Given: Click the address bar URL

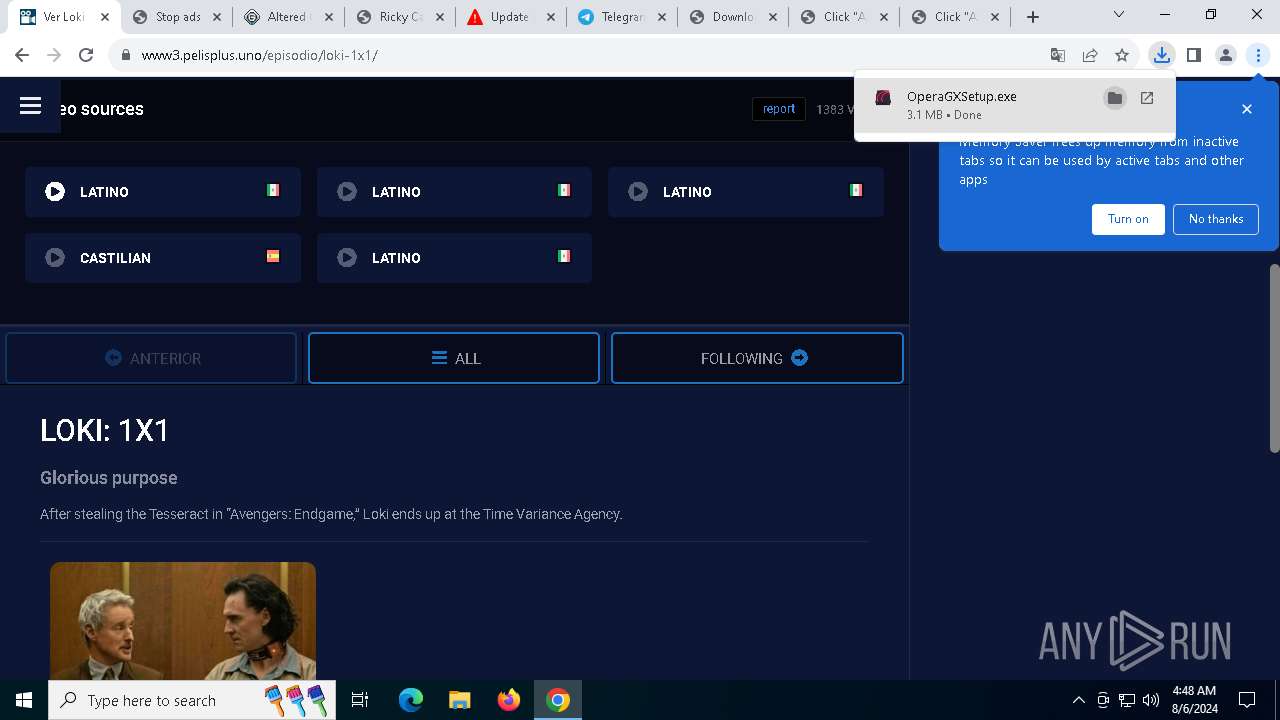Looking at the screenshot, I should click(x=260, y=55).
